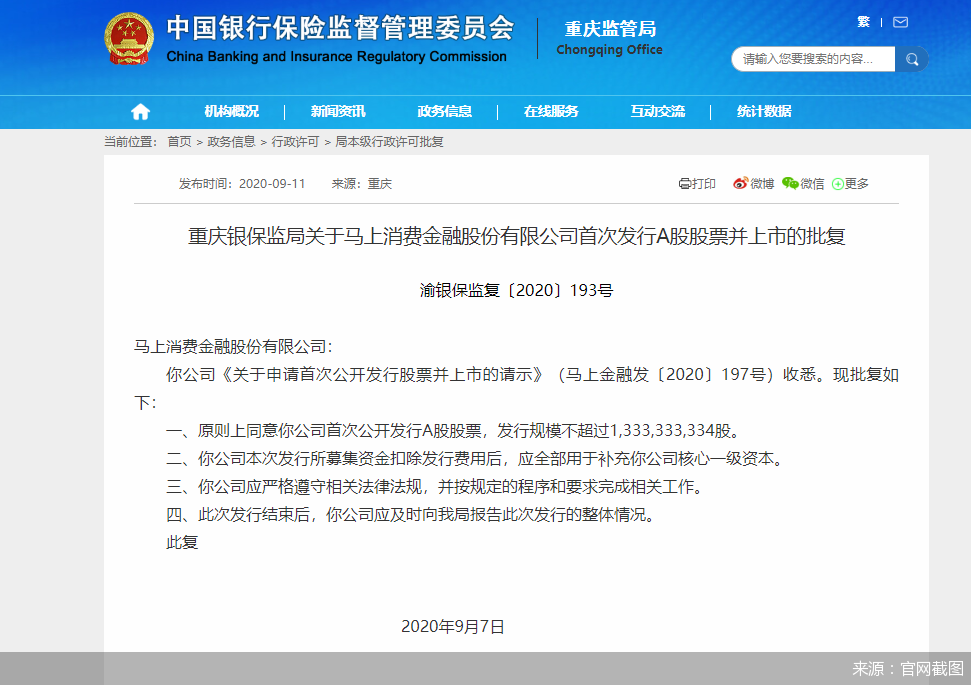Viewport: 971px width, 685px height.
Task: Open the 互动交流 menu
Action: [658, 111]
